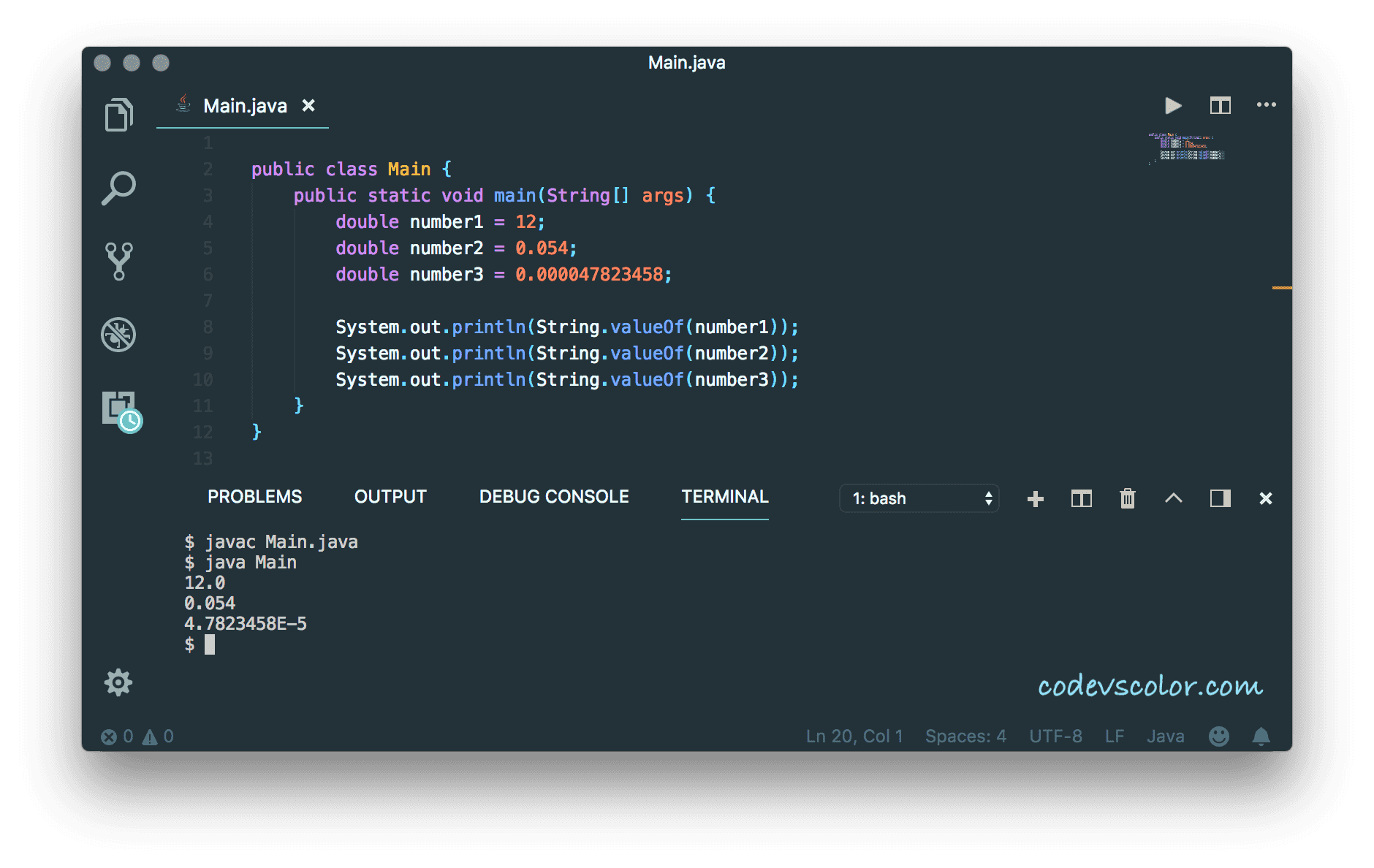1374x868 pixels.
Task: Maximize the panel with up chevron
Action: [1173, 498]
